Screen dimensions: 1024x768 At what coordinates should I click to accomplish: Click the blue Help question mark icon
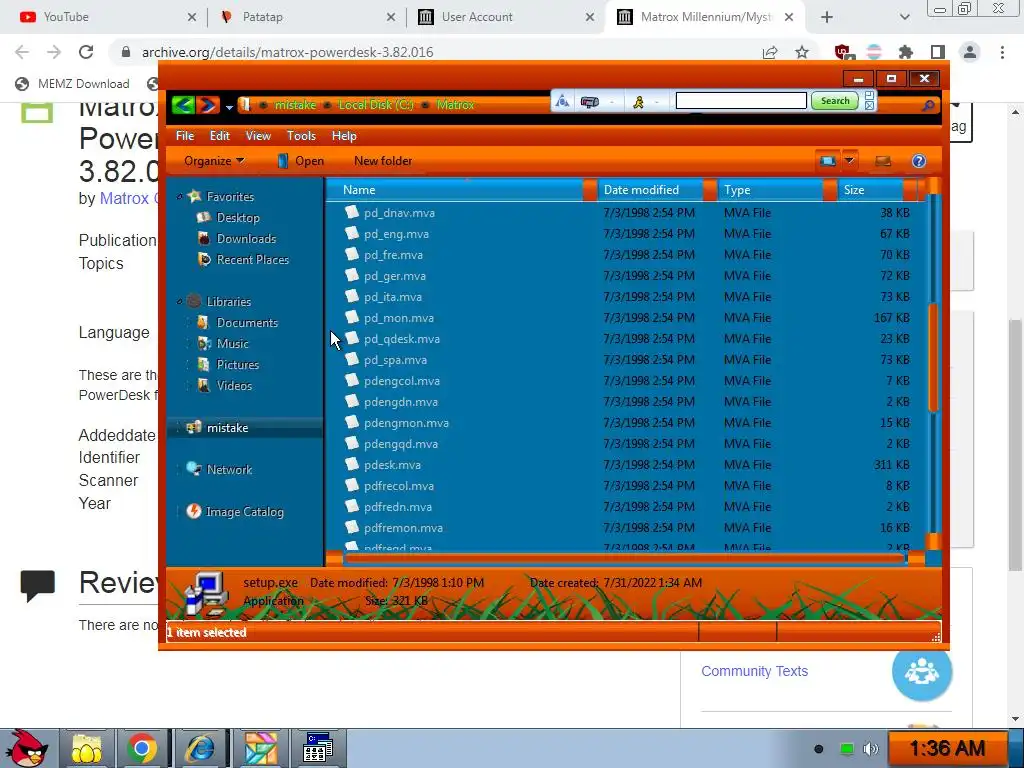pyautogui.click(x=919, y=161)
